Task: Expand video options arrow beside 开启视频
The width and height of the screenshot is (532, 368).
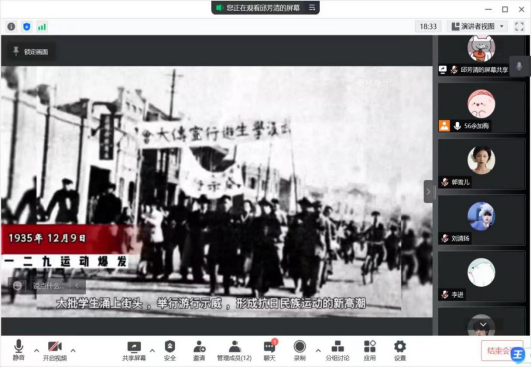Action: coord(73,350)
